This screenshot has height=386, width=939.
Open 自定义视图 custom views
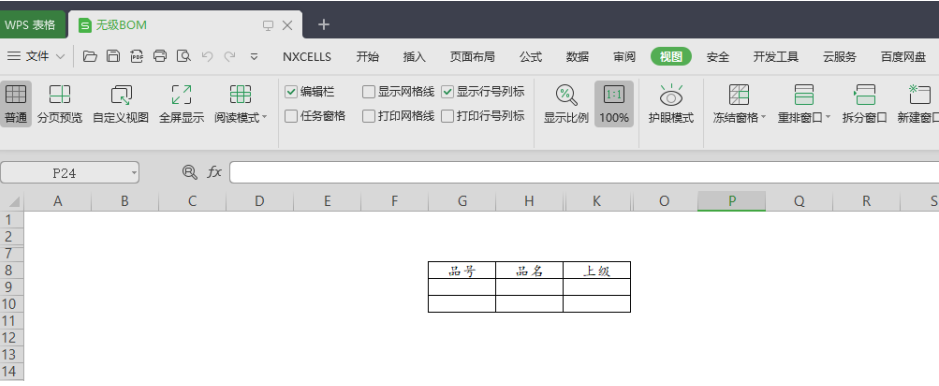click(120, 104)
